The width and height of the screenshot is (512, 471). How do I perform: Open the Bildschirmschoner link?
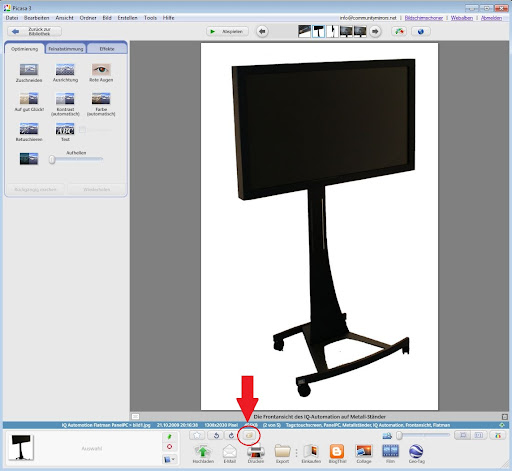(424, 18)
